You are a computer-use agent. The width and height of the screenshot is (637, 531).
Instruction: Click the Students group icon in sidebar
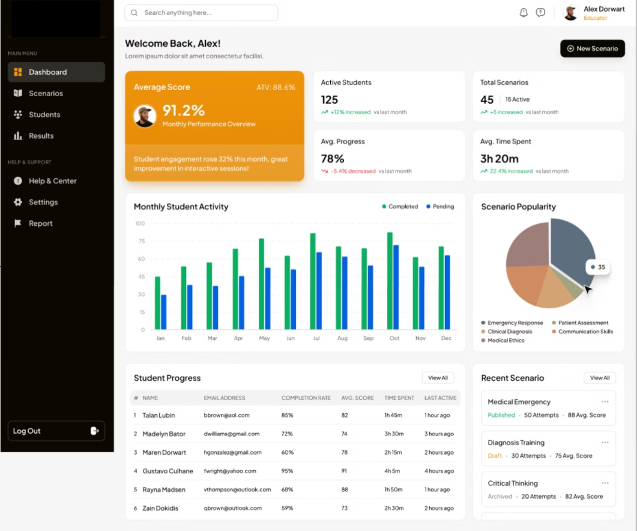(18, 115)
